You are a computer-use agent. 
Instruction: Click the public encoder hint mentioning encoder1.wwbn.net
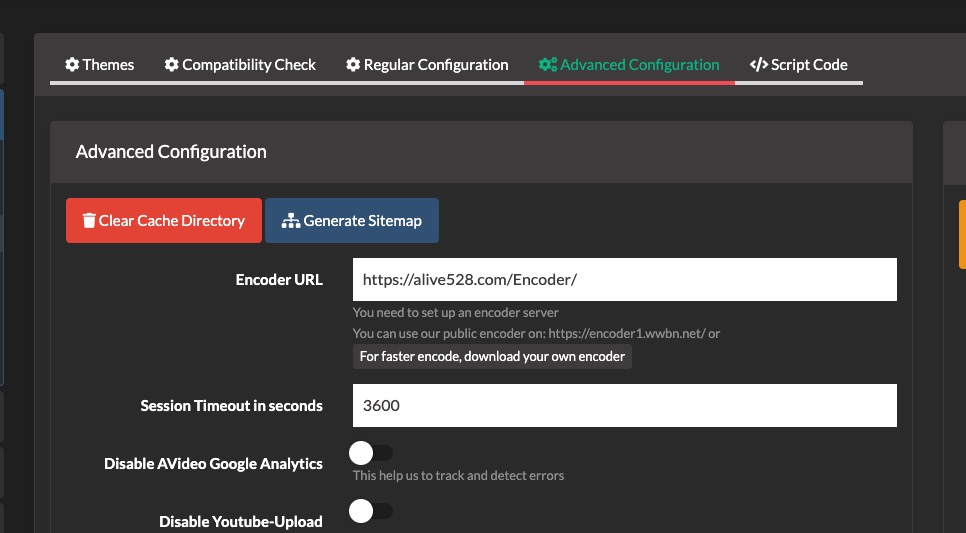[x=537, y=333]
